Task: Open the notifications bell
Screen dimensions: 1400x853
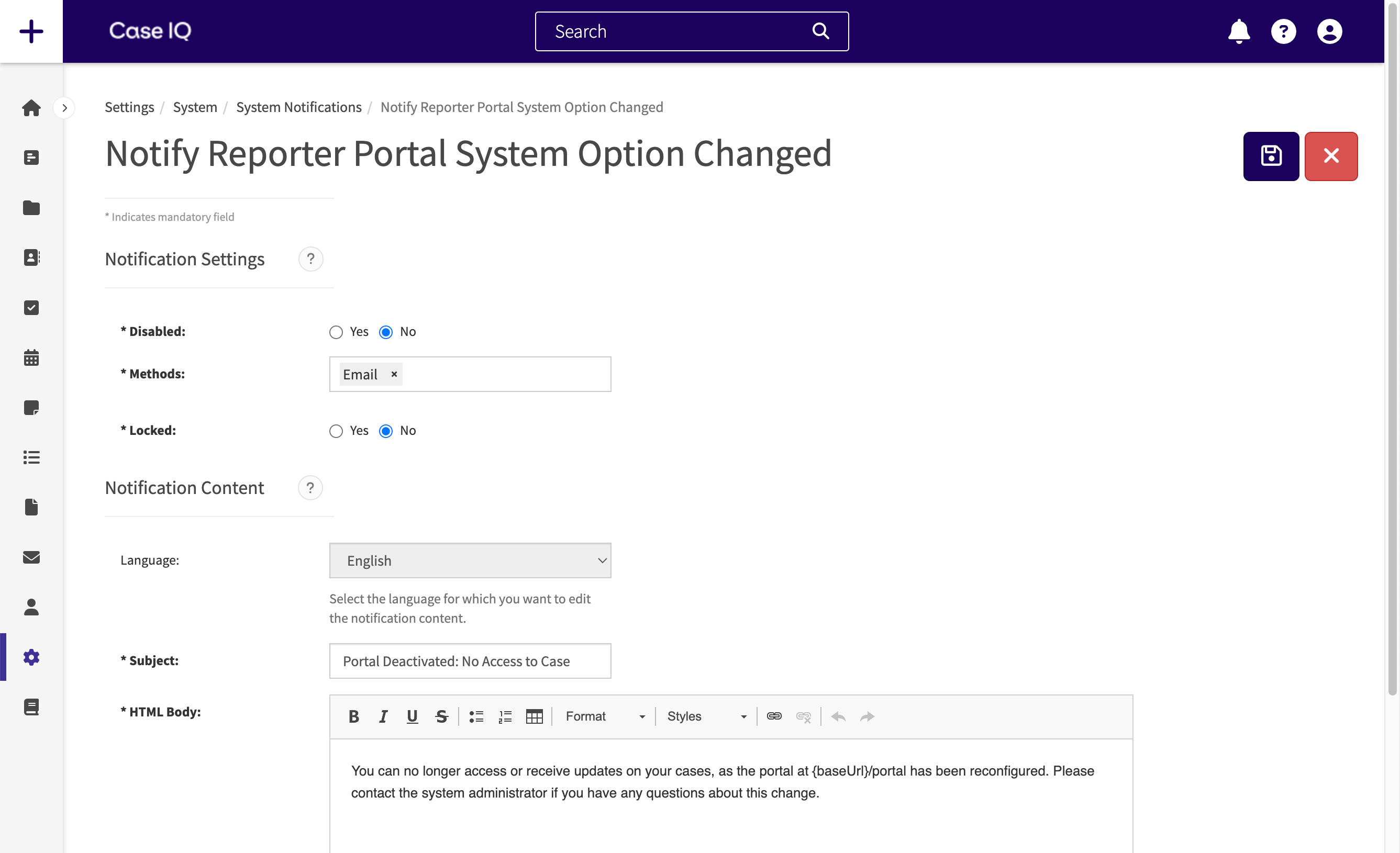Action: [1239, 31]
